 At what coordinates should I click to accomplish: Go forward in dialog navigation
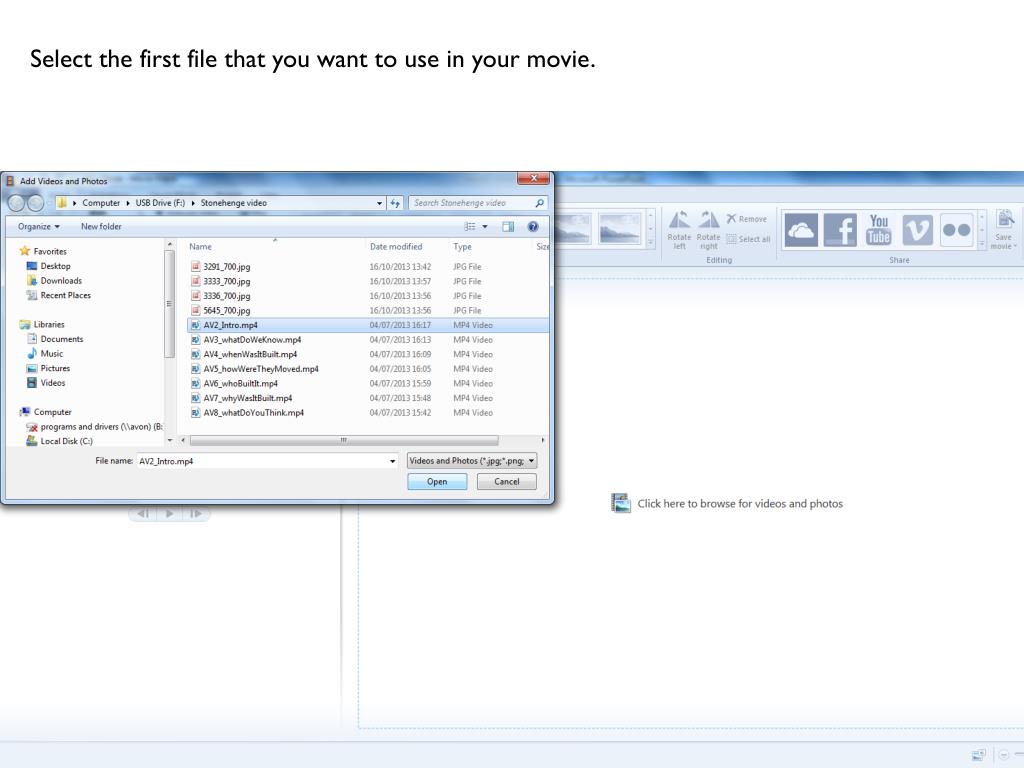point(36,203)
